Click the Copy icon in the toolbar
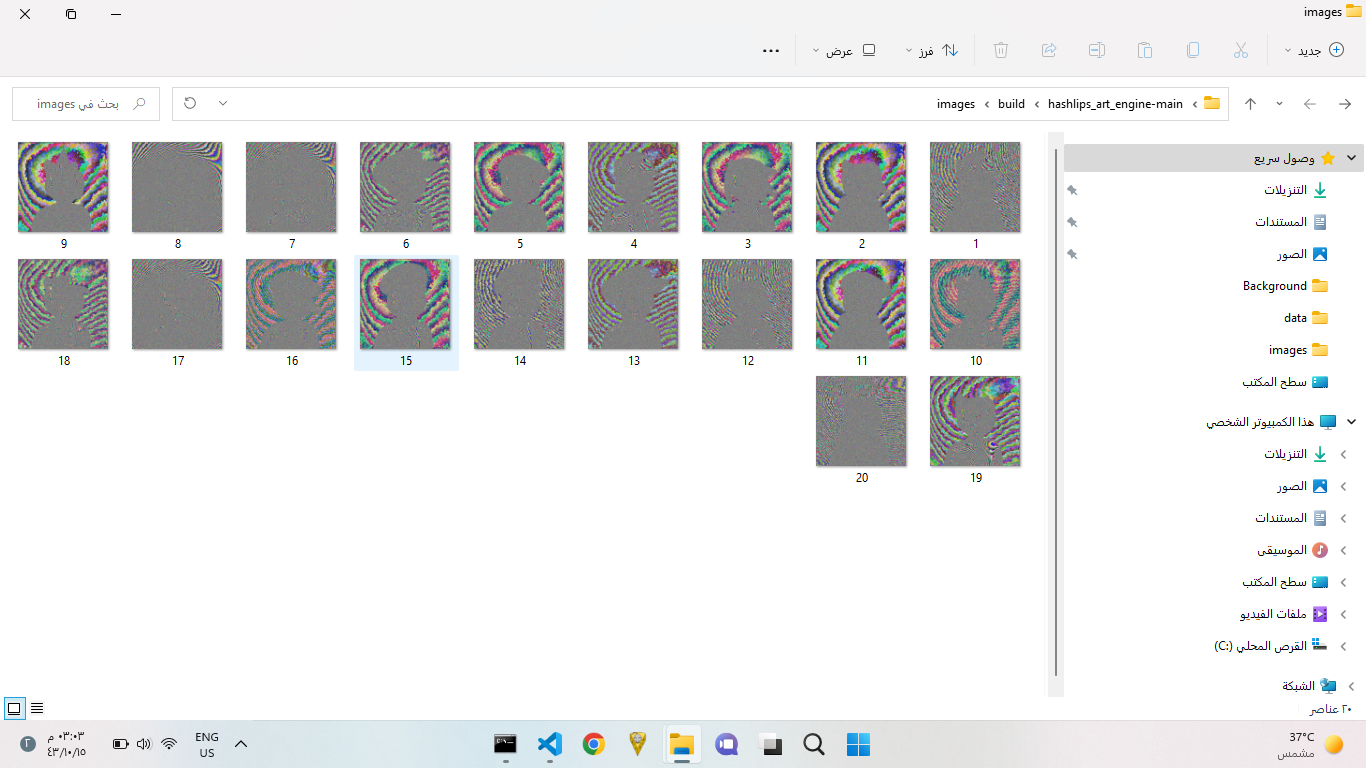 click(1193, 49)
